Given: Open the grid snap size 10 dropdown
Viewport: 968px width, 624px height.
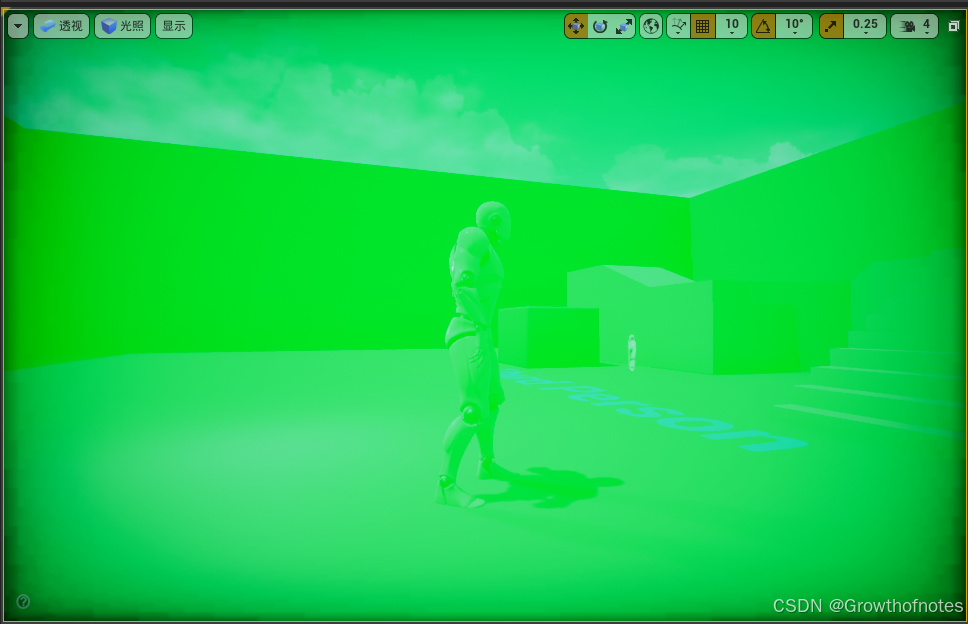Looking at the screenshot, I should [732, 26].
